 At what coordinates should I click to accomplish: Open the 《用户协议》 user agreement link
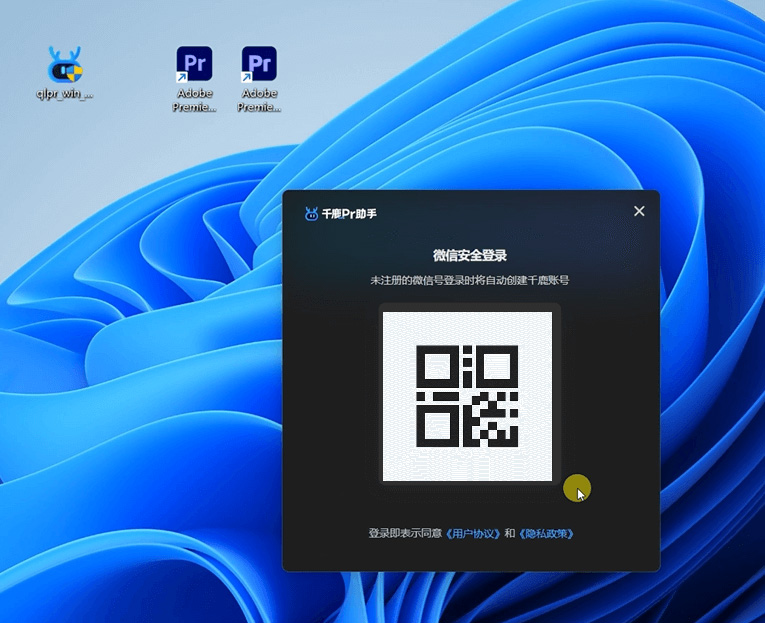coord(473,534)
